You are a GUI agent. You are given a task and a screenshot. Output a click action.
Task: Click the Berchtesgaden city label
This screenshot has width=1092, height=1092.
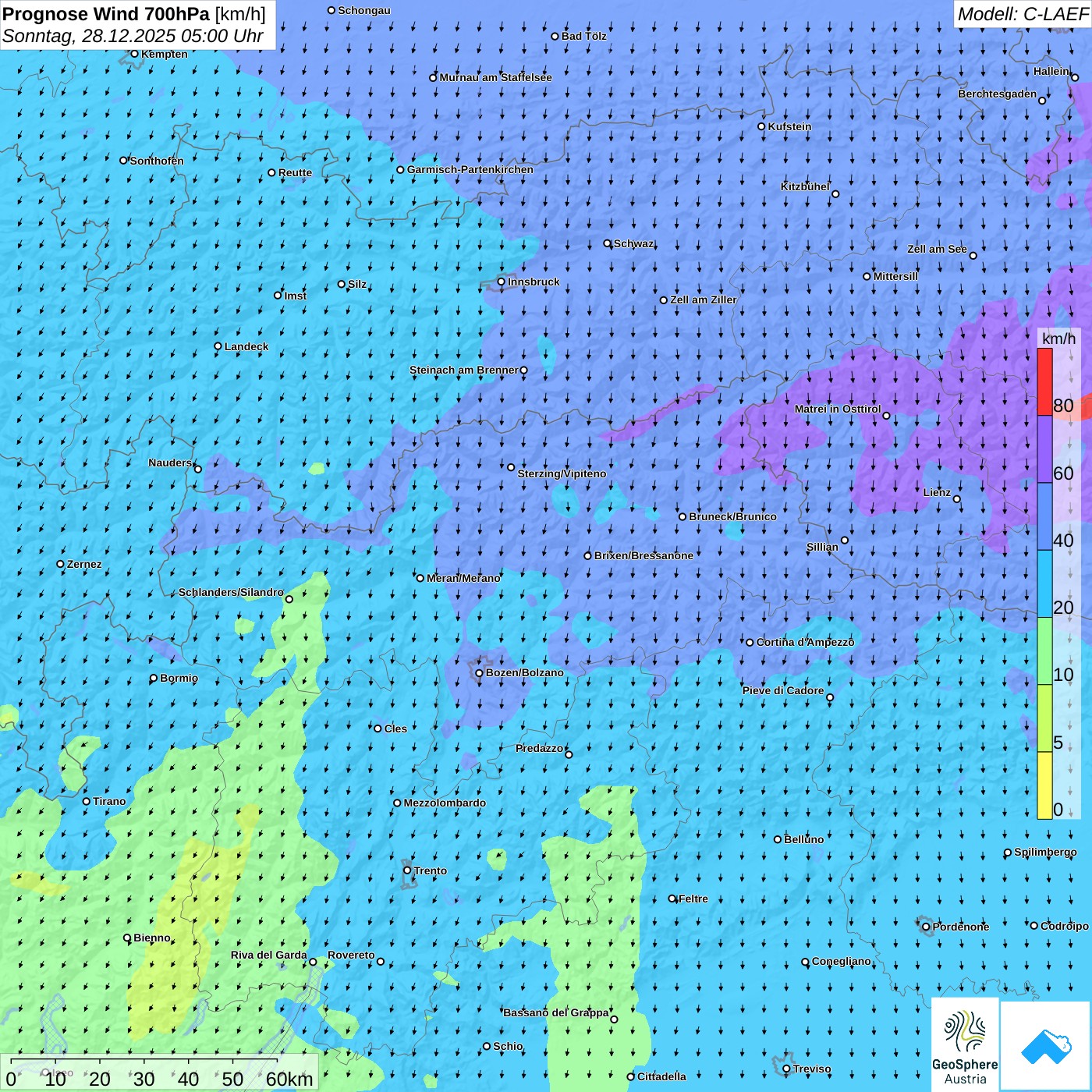click(997, 94)
